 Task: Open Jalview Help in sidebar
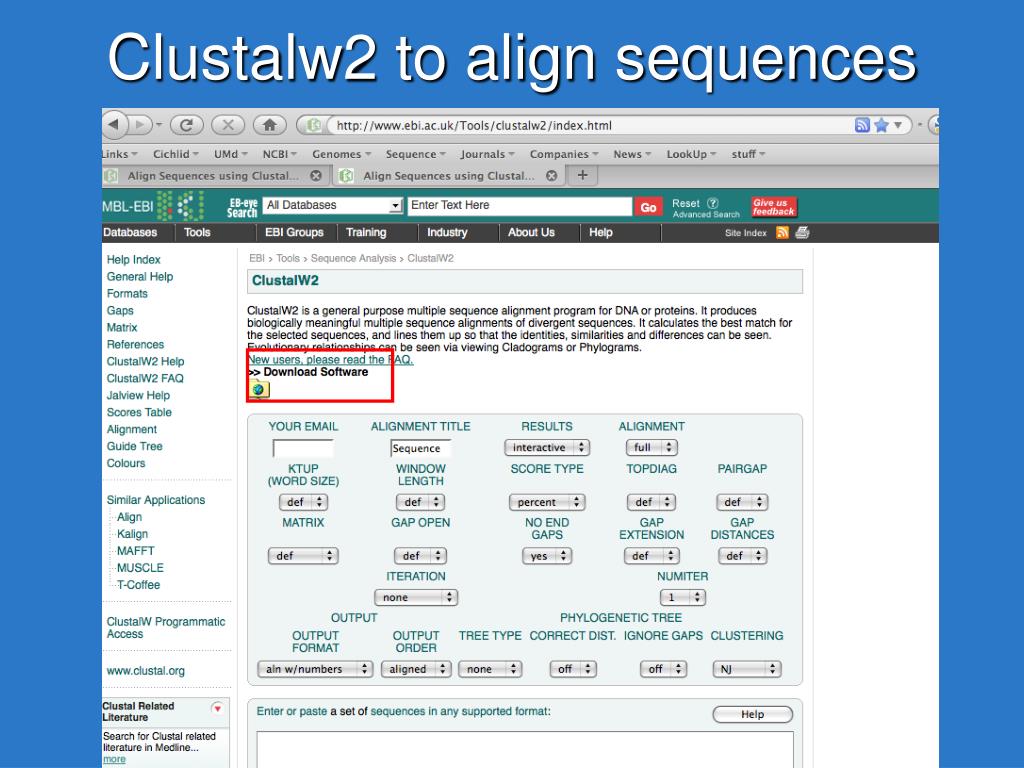[138, 395]
